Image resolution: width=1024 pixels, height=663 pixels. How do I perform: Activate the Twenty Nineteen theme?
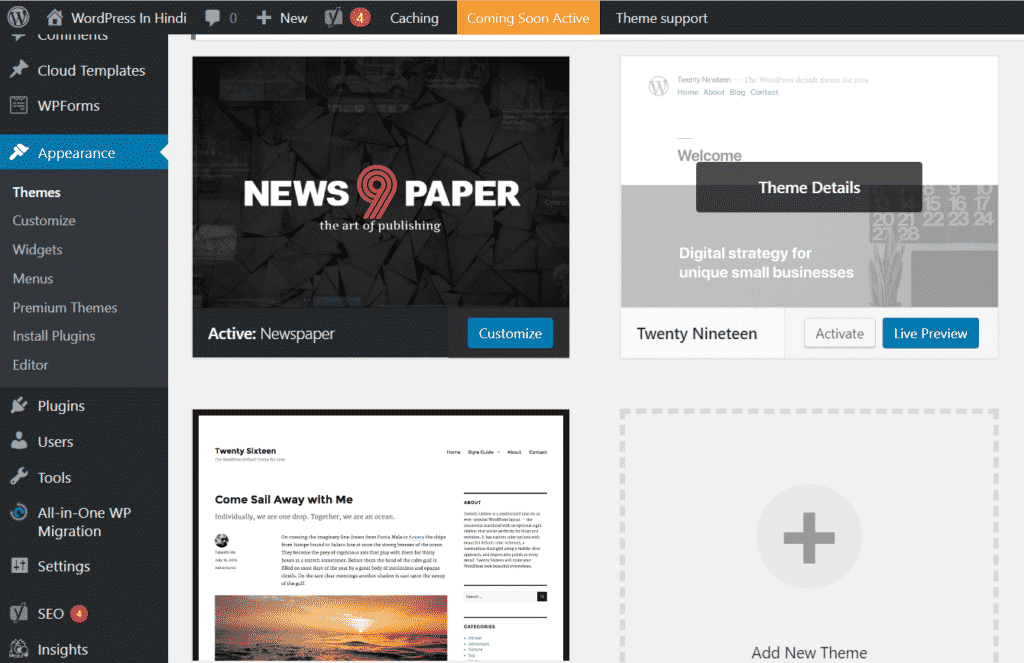click(839, 333)
